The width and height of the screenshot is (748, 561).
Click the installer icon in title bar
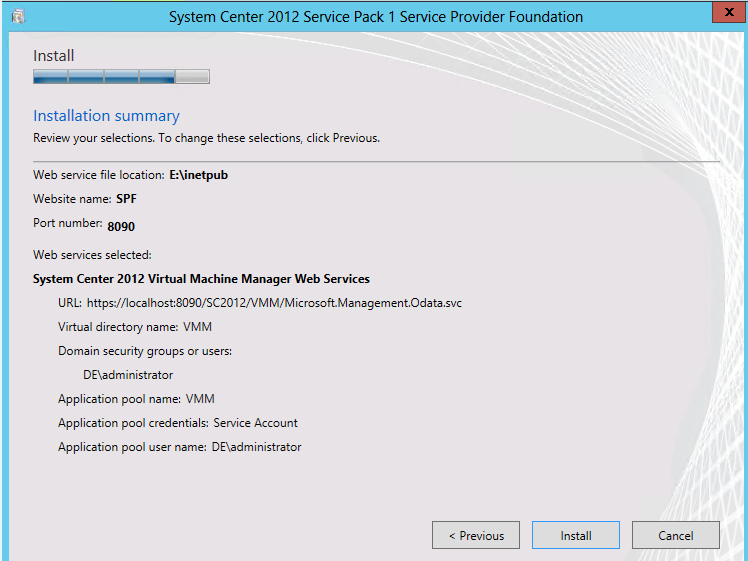click(17, 17)
